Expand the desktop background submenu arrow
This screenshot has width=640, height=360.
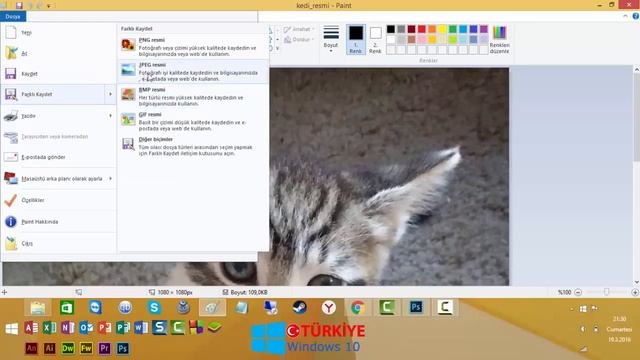[110, 179]
